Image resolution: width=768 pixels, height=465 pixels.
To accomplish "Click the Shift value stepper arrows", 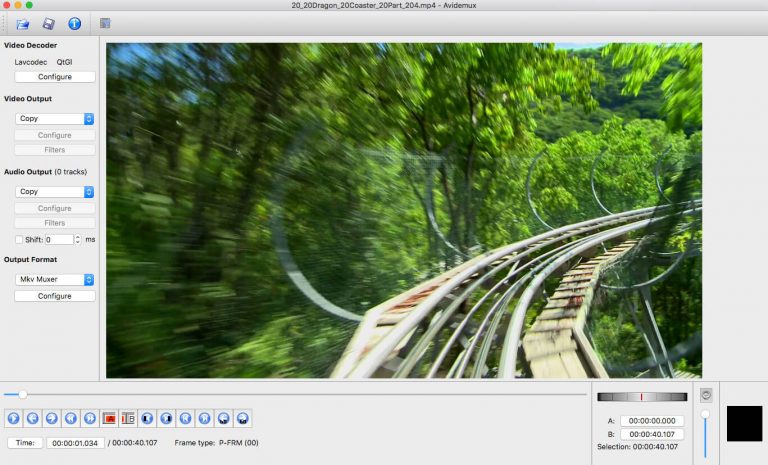I will click(77, 240).
